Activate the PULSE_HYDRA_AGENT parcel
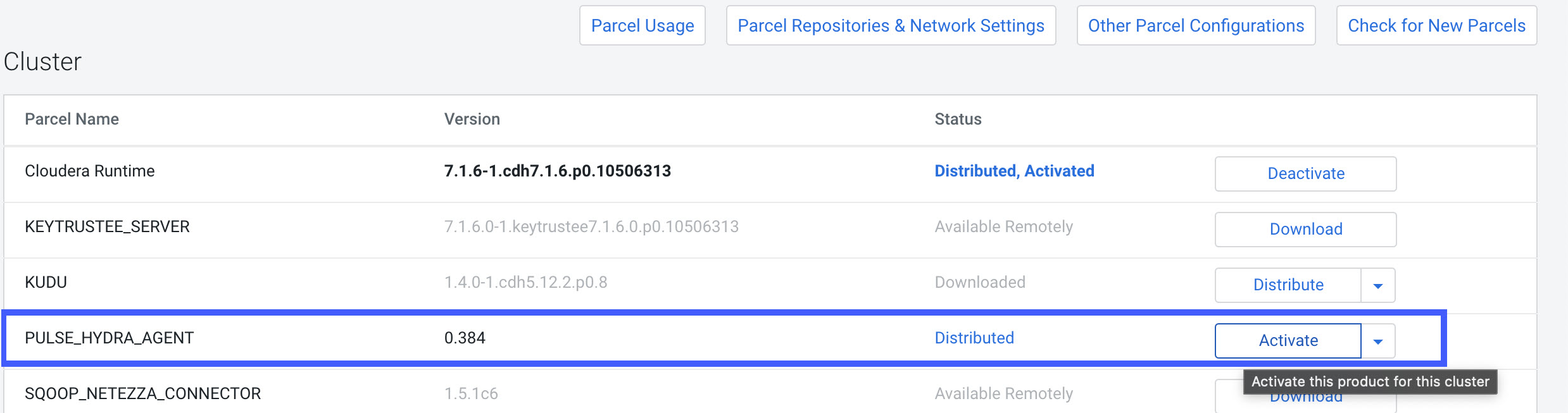The image size is (1568, 413). pyautogui.click(x=1288, y=340)
